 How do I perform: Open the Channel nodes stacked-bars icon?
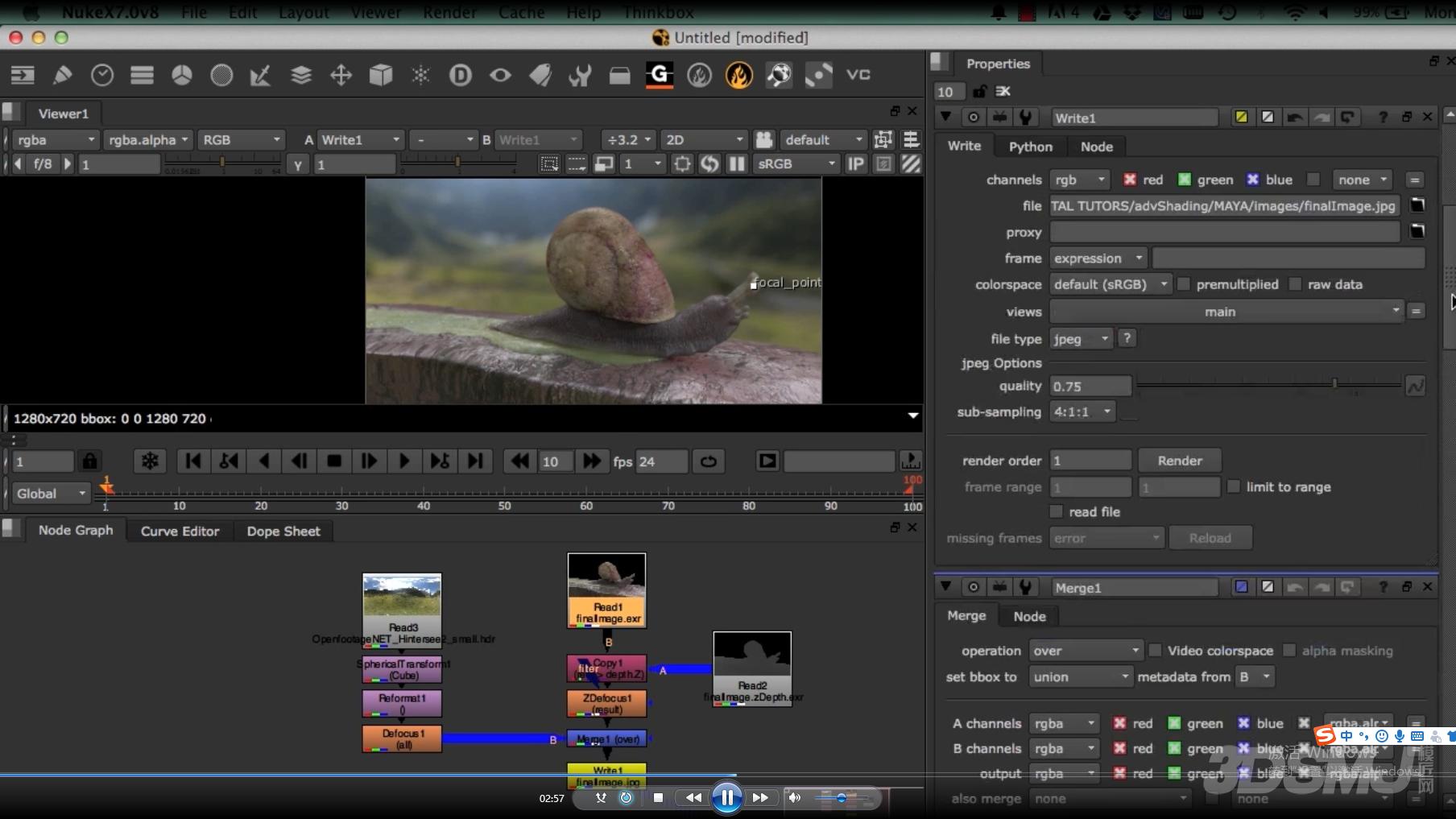[142, 75]
